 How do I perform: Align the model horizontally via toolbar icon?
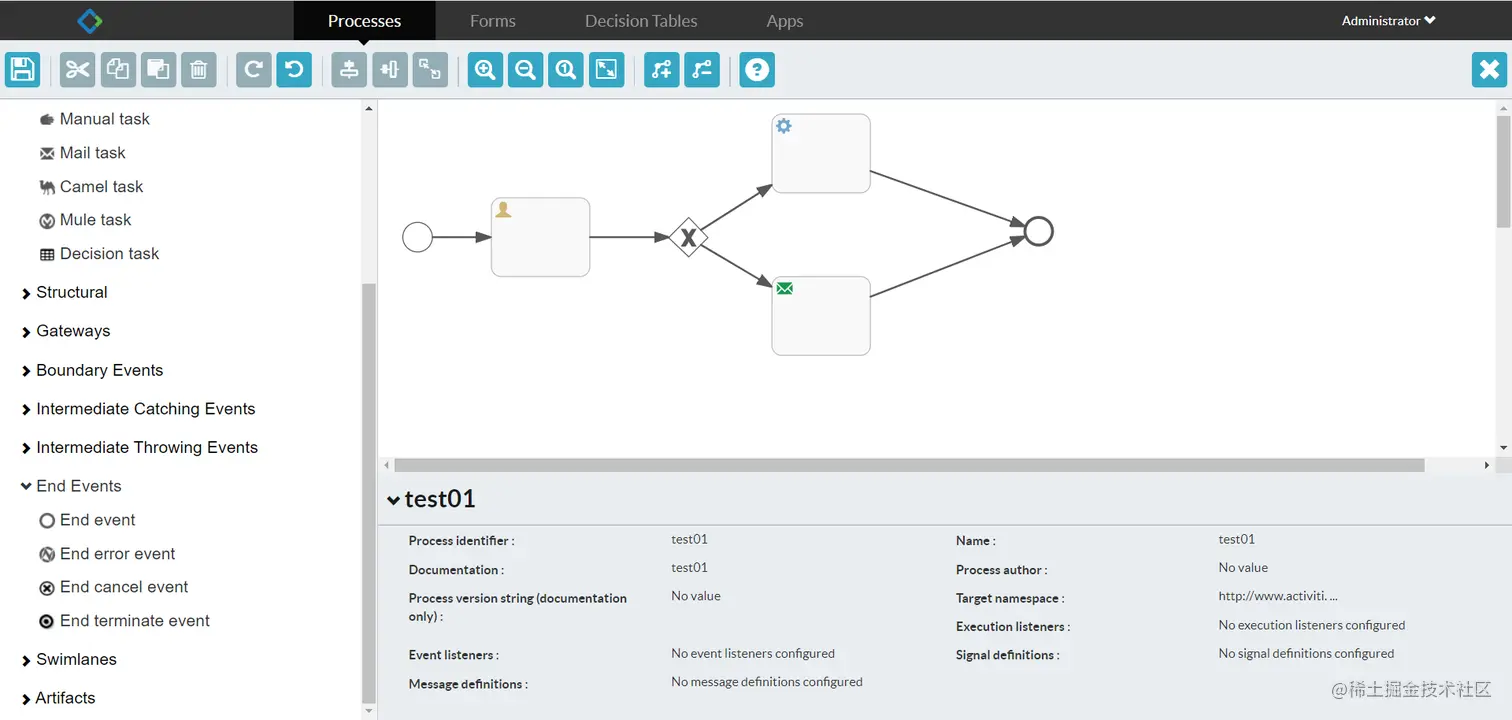coord(390,70)
